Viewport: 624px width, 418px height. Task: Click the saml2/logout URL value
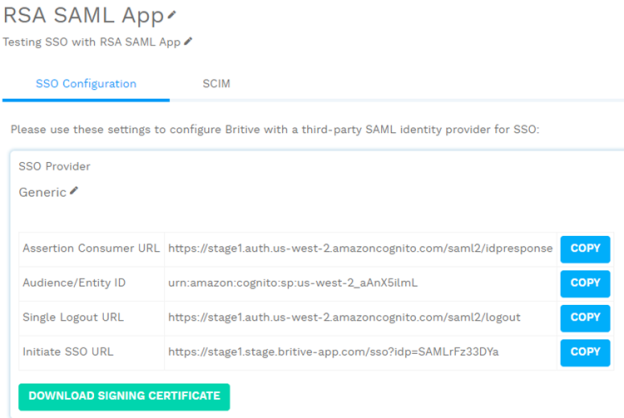(x=344, y=318)
